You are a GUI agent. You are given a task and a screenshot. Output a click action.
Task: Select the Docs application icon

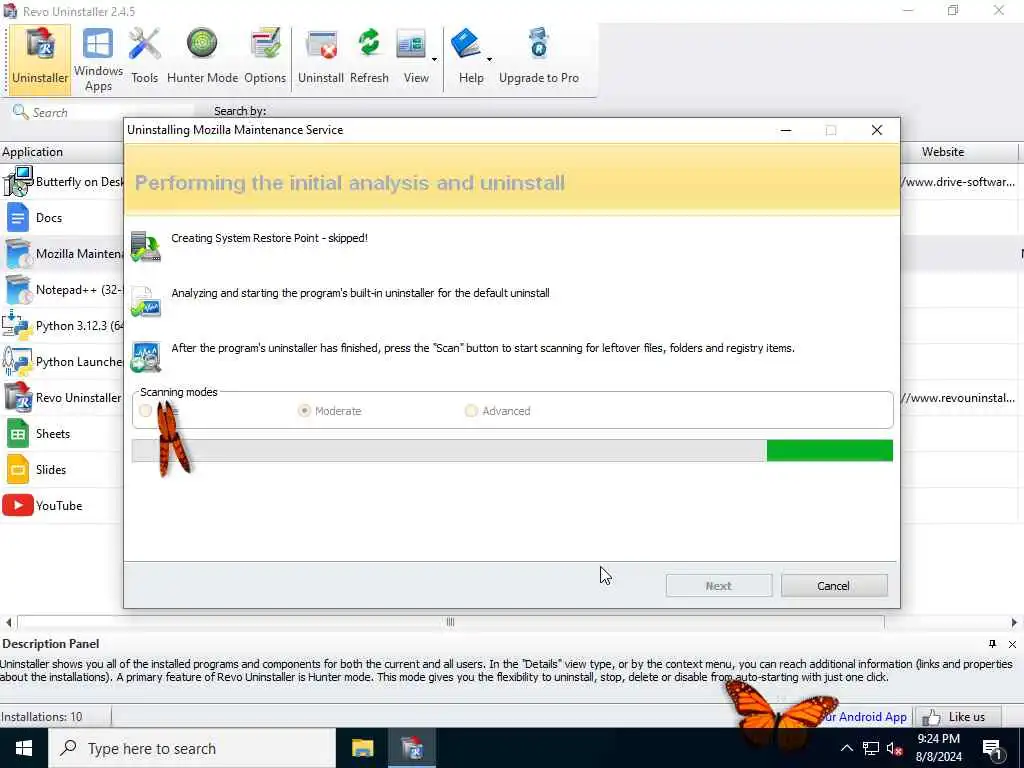pos(18,217)
